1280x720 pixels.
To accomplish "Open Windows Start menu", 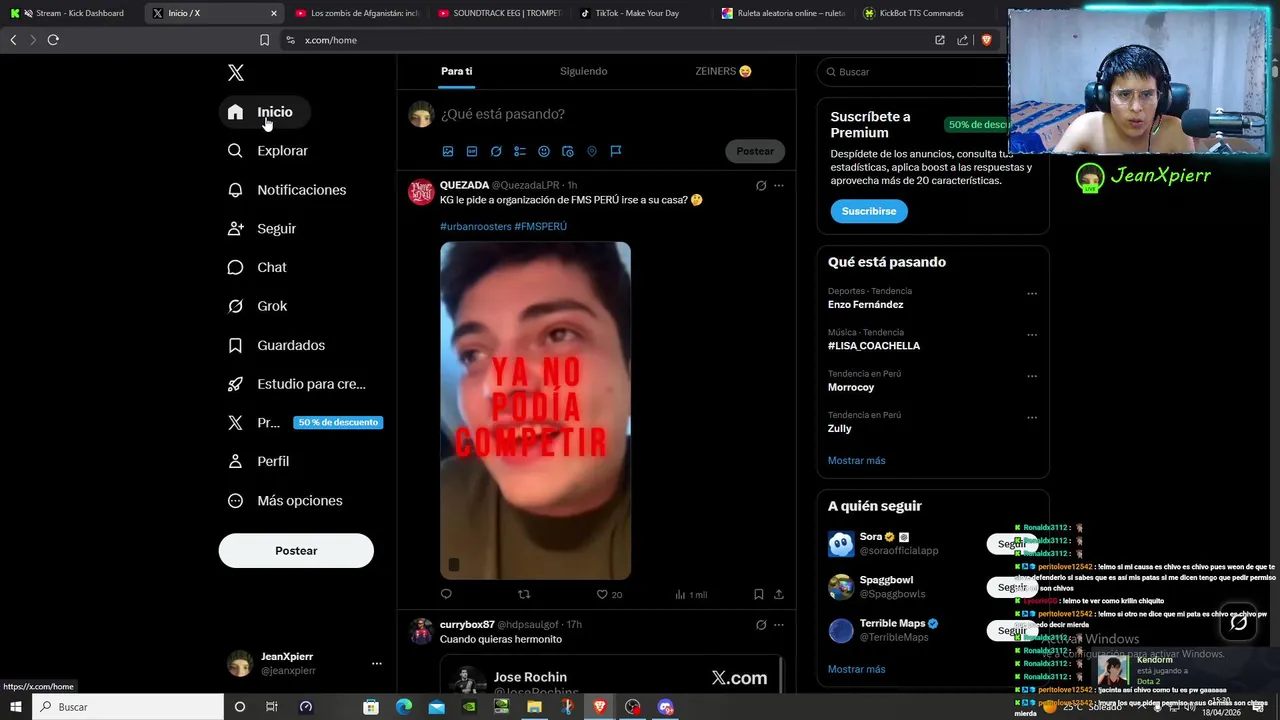I will click(x=15, y=707).
